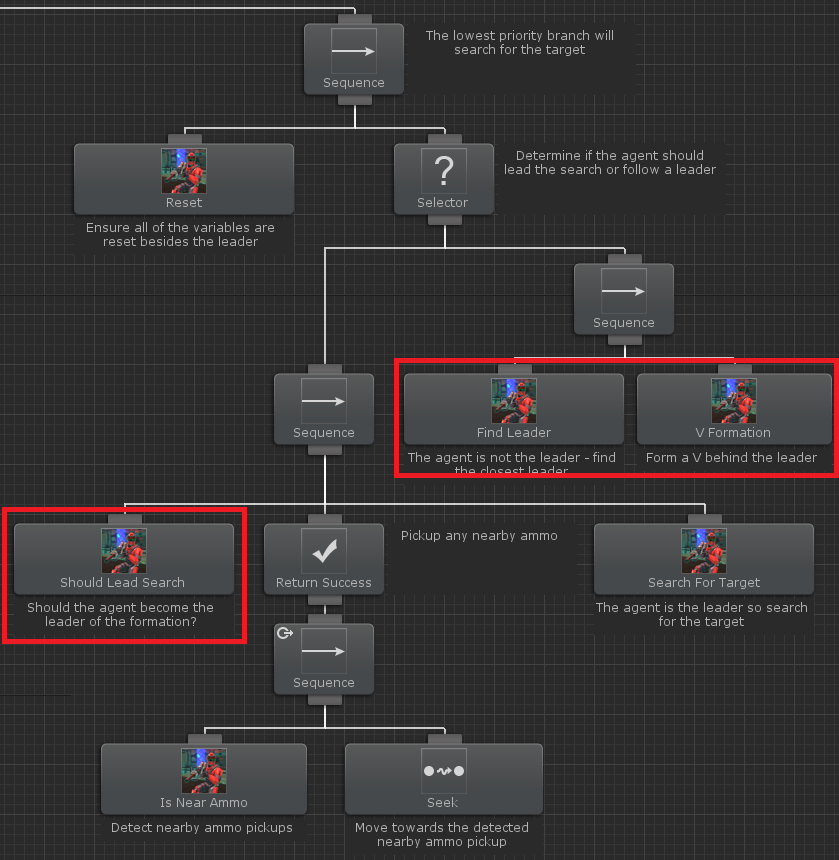Image resolution: width=839 pixels, height=860 pixels.
Task: Click the Search For Target node icon
Action: click(704, 551)
